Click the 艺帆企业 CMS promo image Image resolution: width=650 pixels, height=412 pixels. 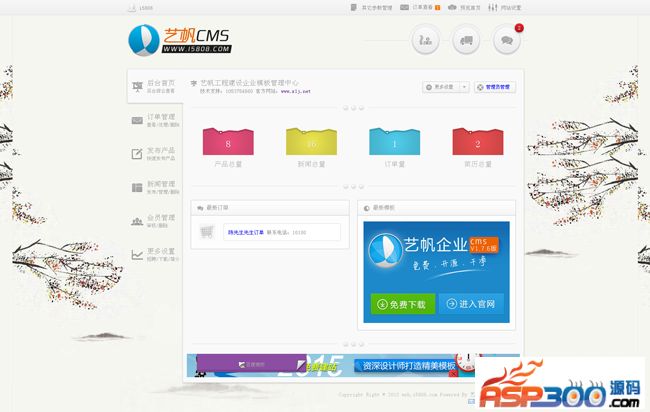(437, 272)
